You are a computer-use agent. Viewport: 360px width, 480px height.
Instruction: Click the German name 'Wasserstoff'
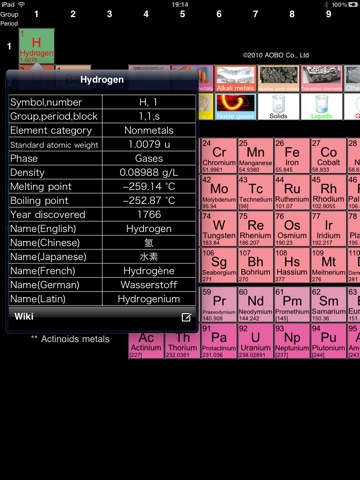point(149,285)
